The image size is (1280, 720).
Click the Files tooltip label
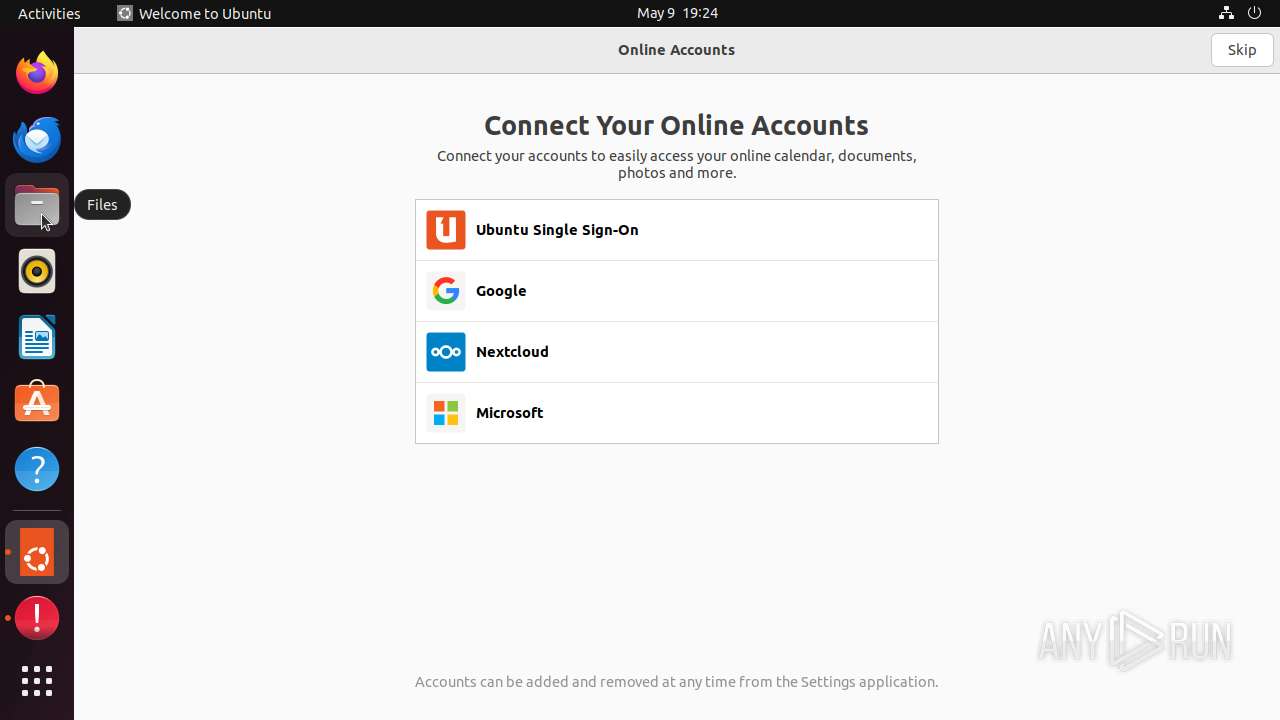(x=102, y=205)
